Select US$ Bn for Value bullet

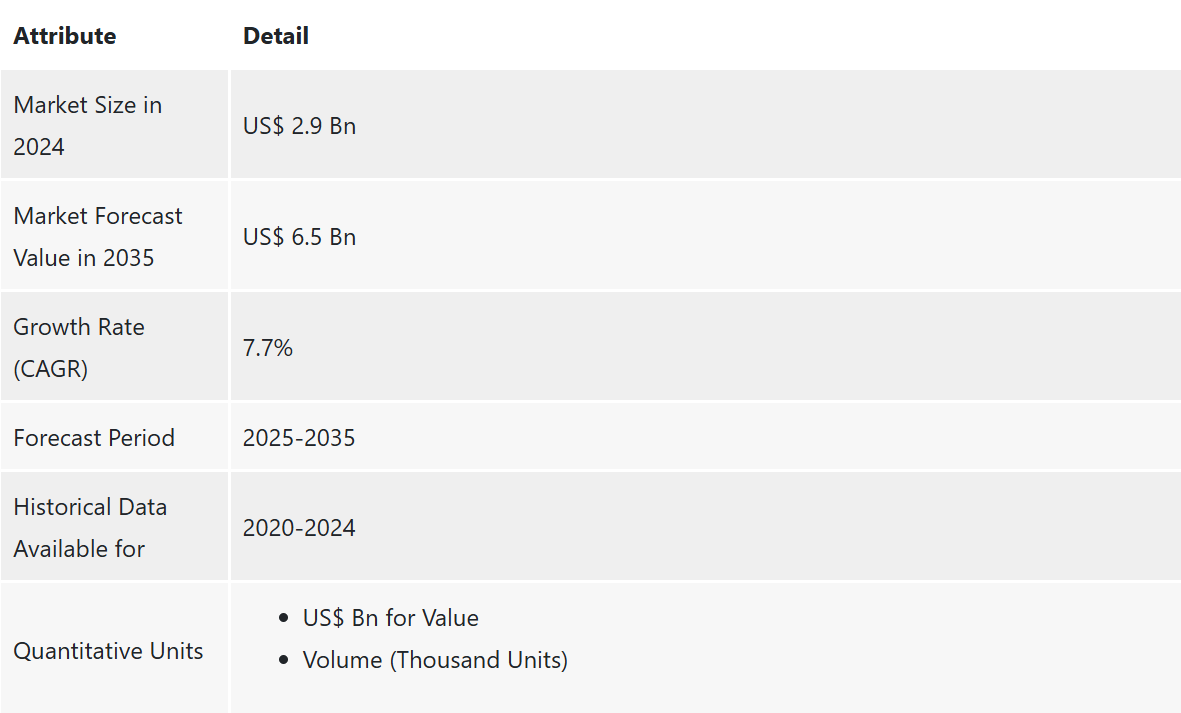coord(391,617)
